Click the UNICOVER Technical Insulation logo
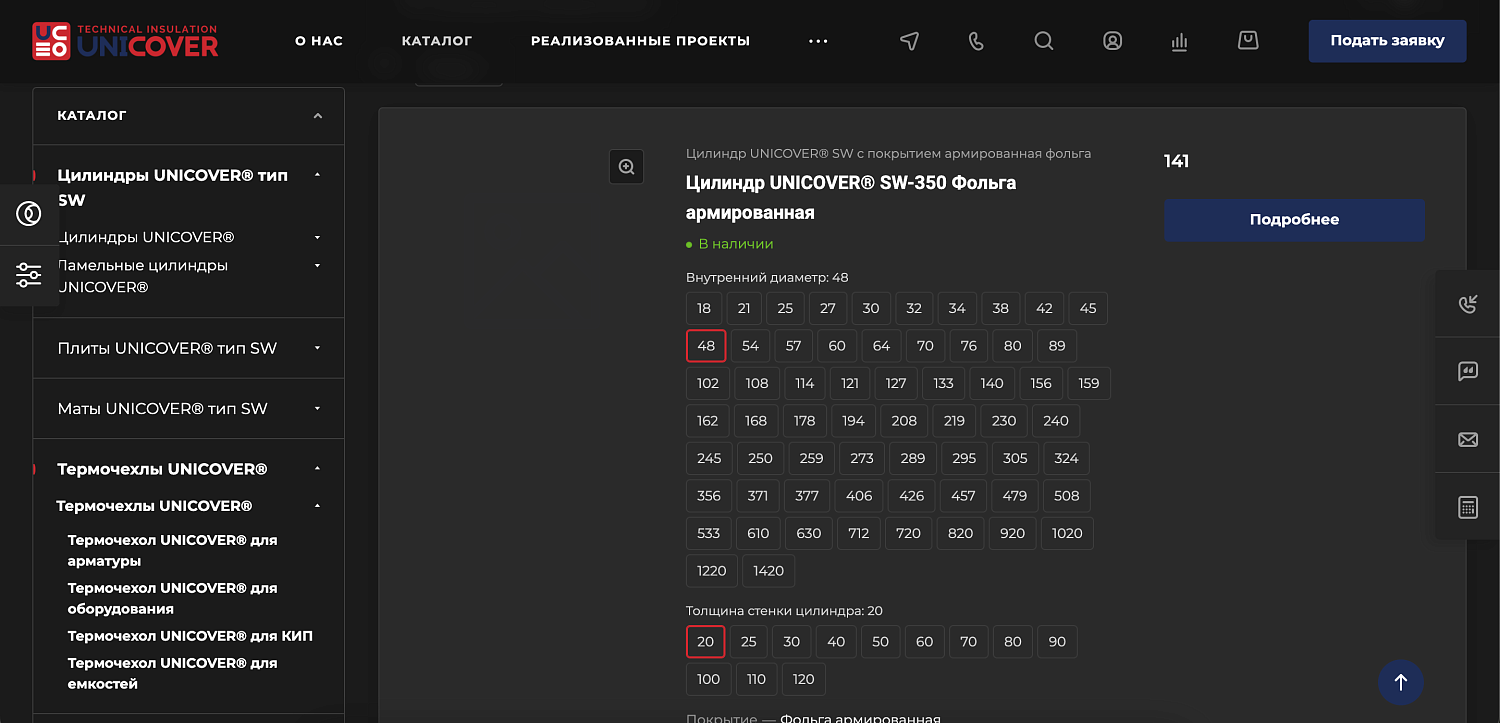 click(x=125, y=41)
